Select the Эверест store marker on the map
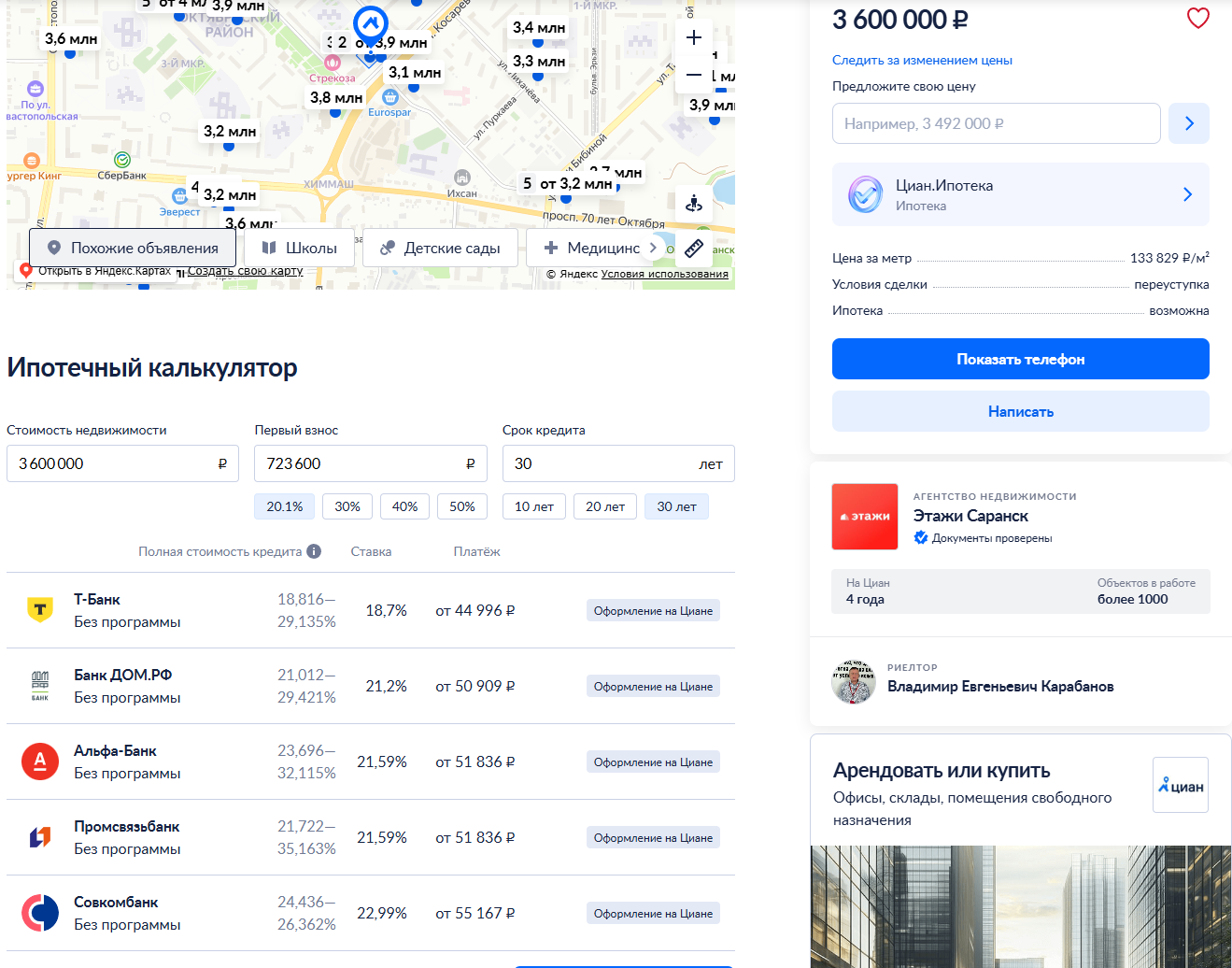 (179, 196)
